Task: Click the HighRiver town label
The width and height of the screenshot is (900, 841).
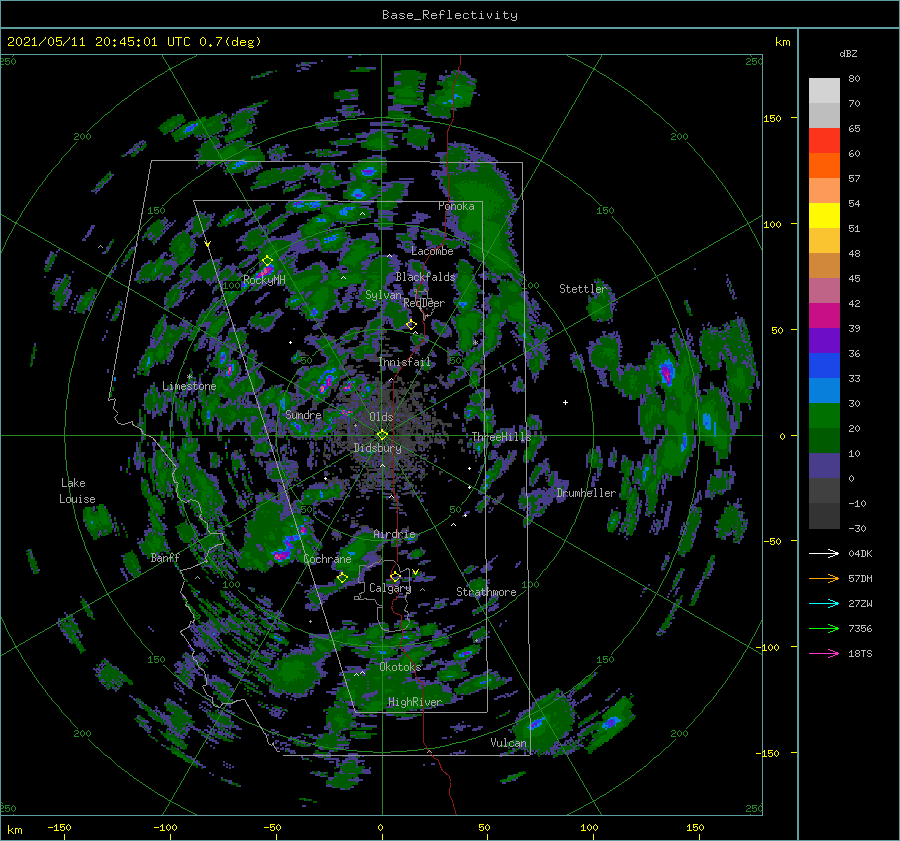Action: (x=415, y=702)
